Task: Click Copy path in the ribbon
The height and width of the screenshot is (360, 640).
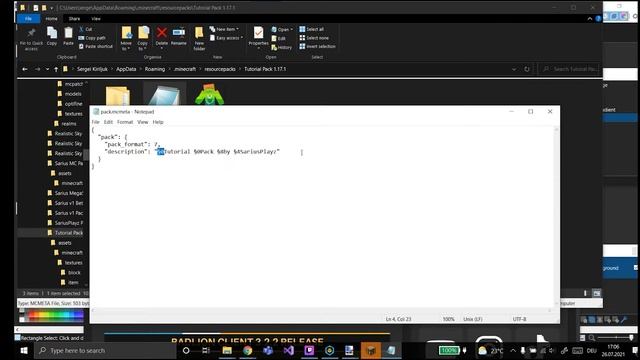Action: tap(92, 38)
